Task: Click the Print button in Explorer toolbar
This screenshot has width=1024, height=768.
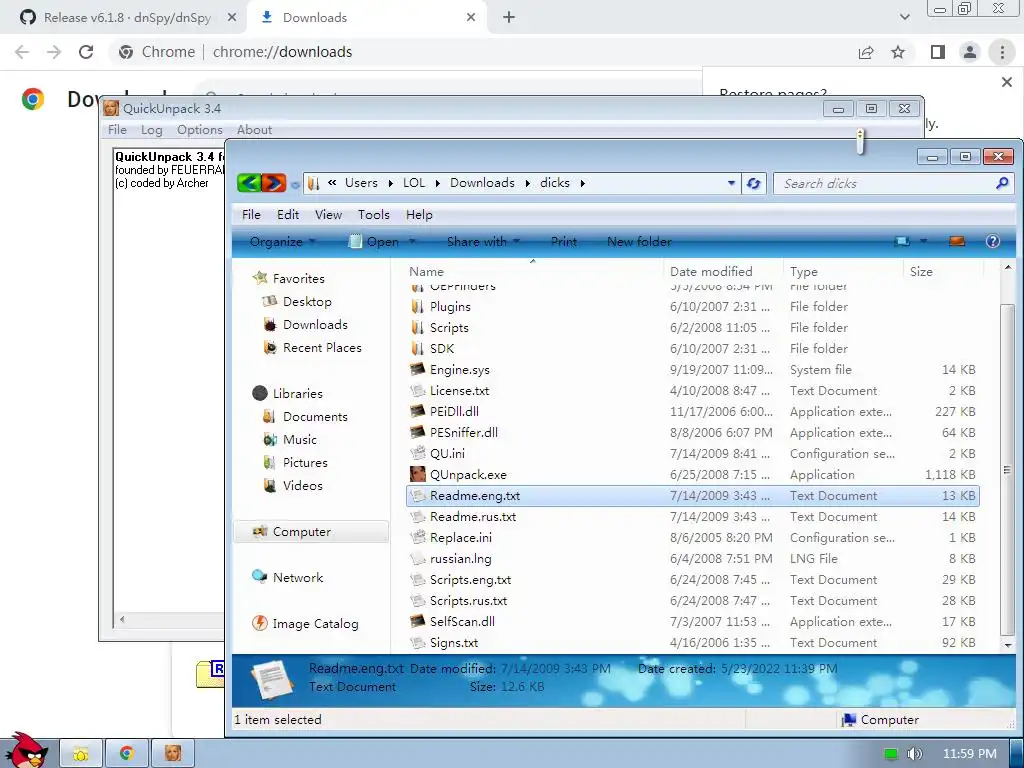Action: pyautogui.click(x=564, y=242)
